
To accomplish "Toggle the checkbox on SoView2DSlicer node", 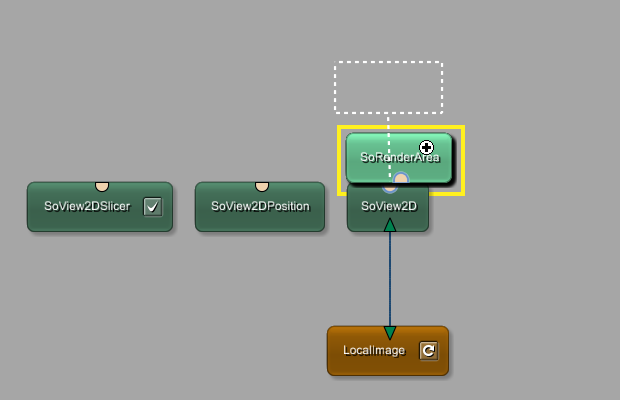I will [x=152, y=207].
